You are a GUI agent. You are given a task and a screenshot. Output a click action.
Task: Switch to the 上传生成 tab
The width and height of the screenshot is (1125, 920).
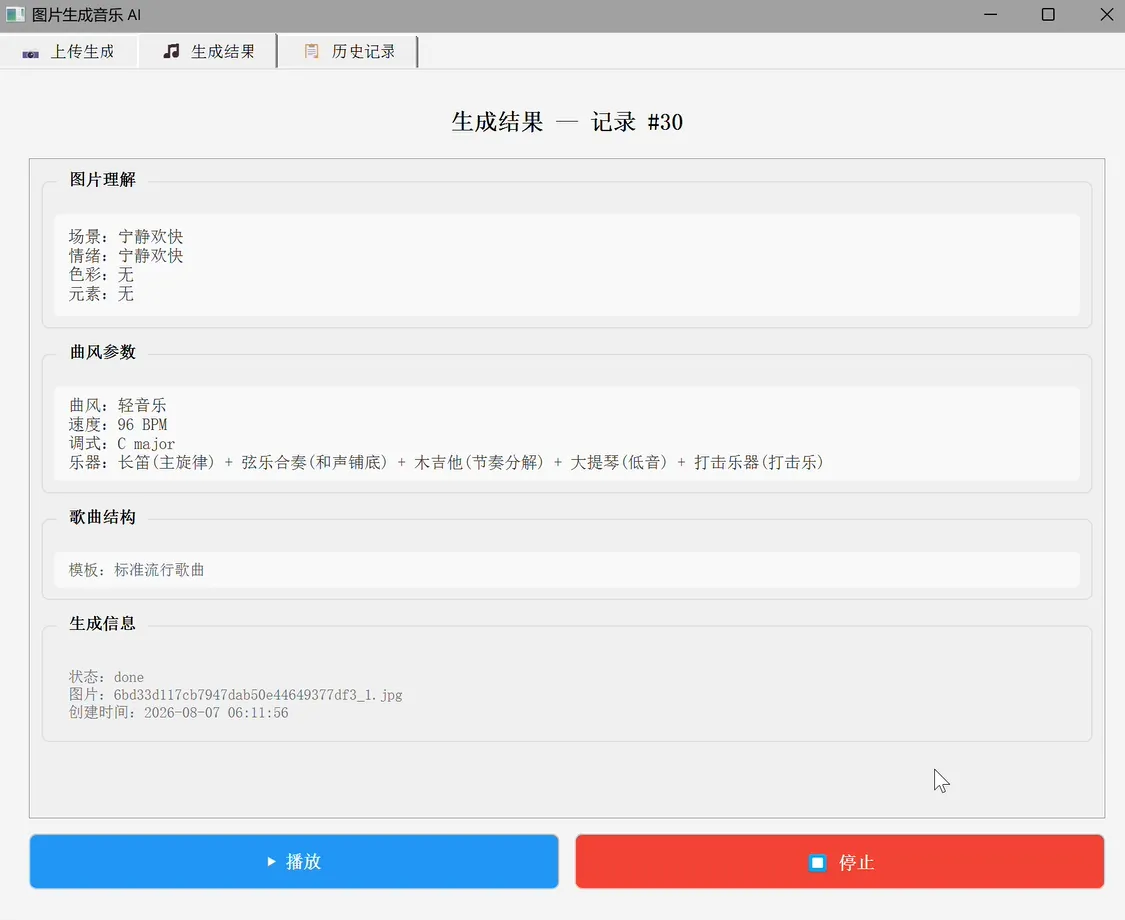[69, 51]
